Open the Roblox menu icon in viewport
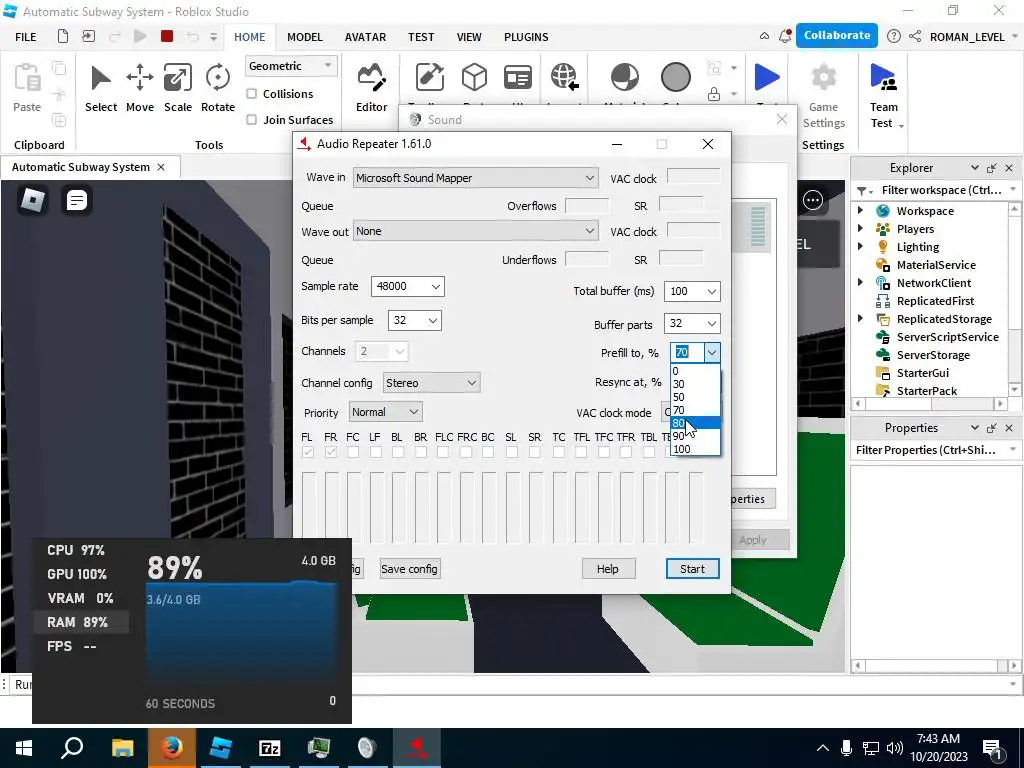Viewport: 1024px width, 768px height. 33,200
